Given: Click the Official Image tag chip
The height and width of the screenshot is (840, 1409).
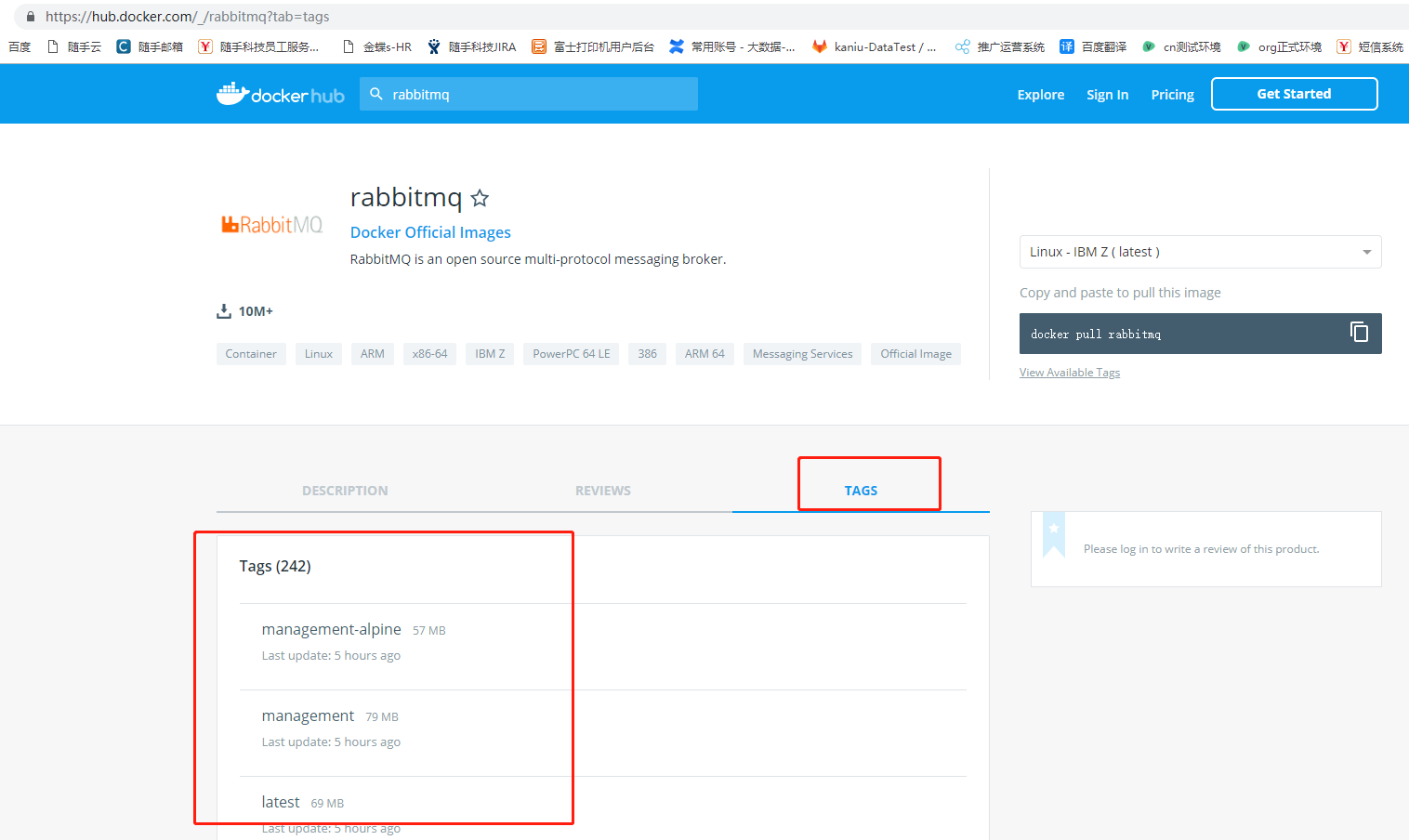Looking at the screenshot, I should tap(916, 354).
